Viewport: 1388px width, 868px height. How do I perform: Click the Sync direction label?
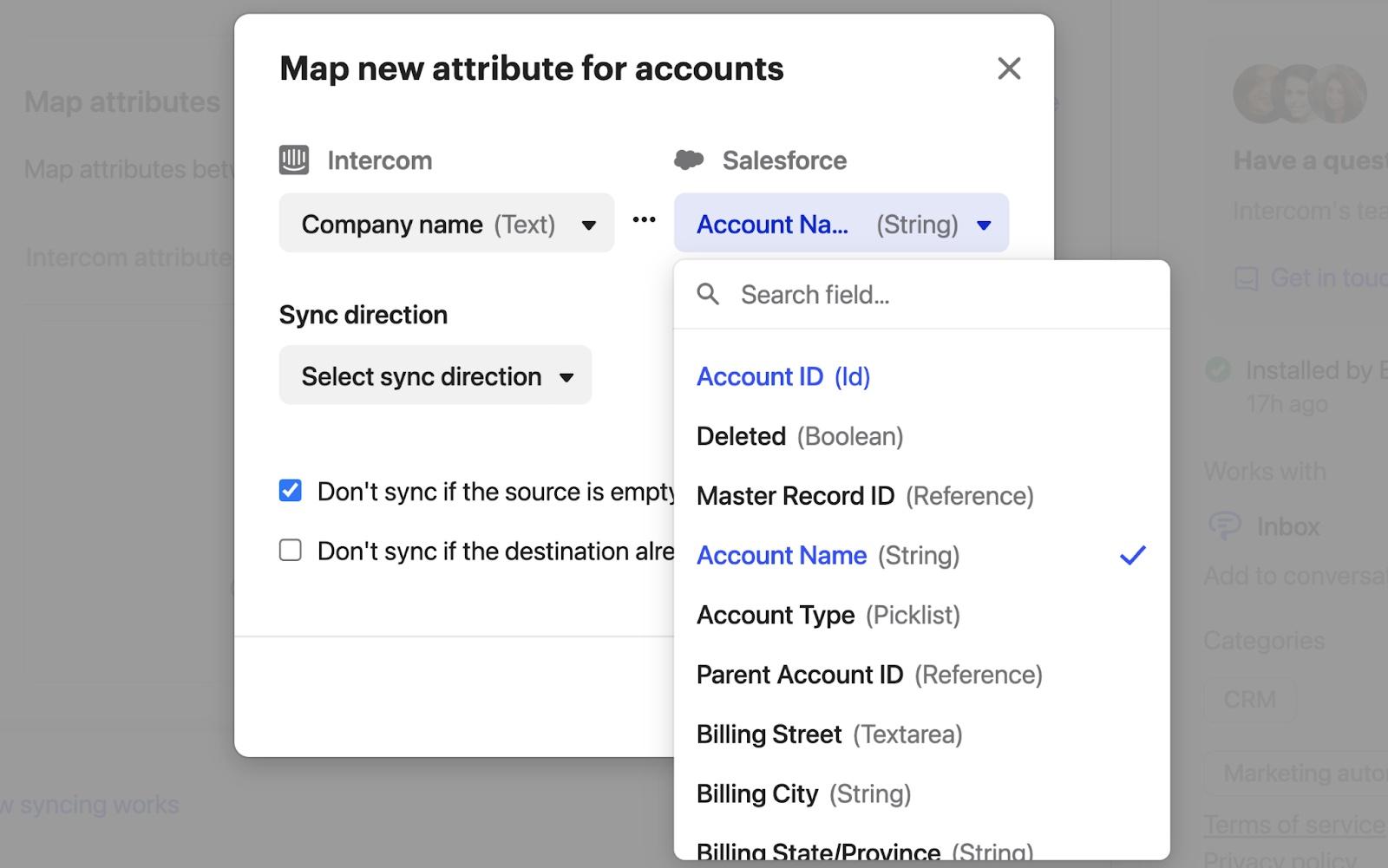[363, 315]
